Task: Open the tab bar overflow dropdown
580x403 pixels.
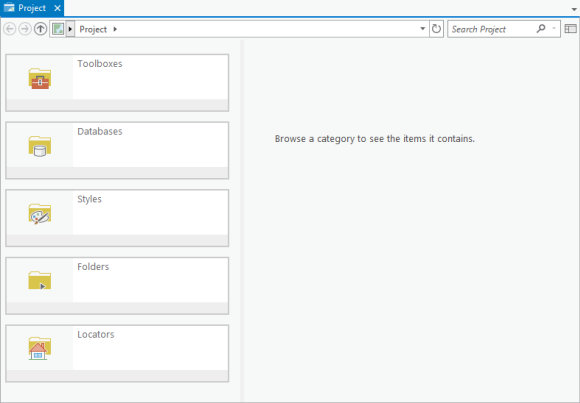Action: point(574,9)
